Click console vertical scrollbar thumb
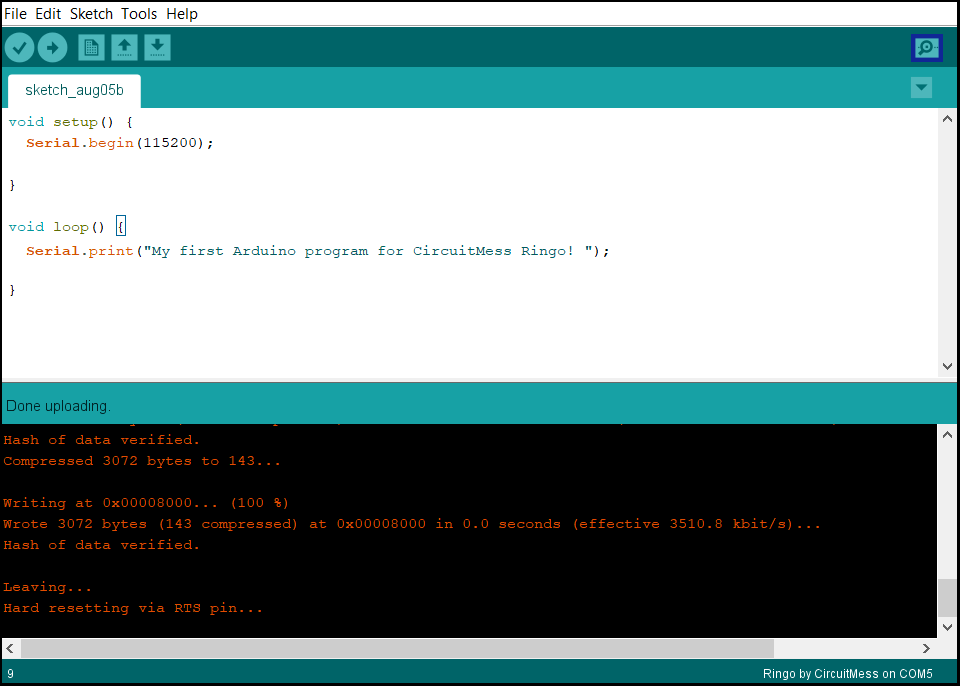This screenshot has height=686, width=960. (947, 598)
